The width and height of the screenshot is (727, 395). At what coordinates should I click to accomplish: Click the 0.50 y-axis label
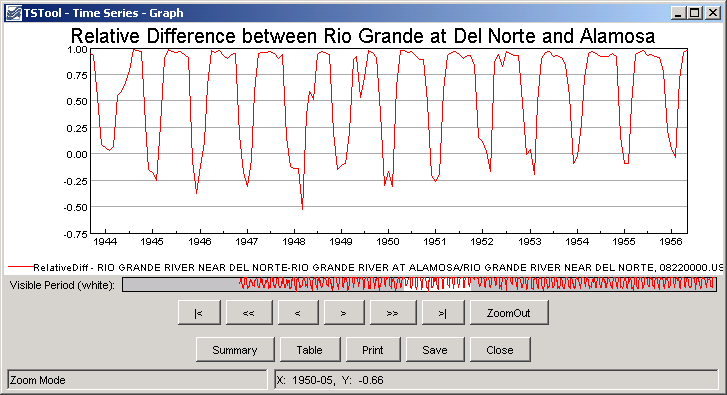coord(77,102)
